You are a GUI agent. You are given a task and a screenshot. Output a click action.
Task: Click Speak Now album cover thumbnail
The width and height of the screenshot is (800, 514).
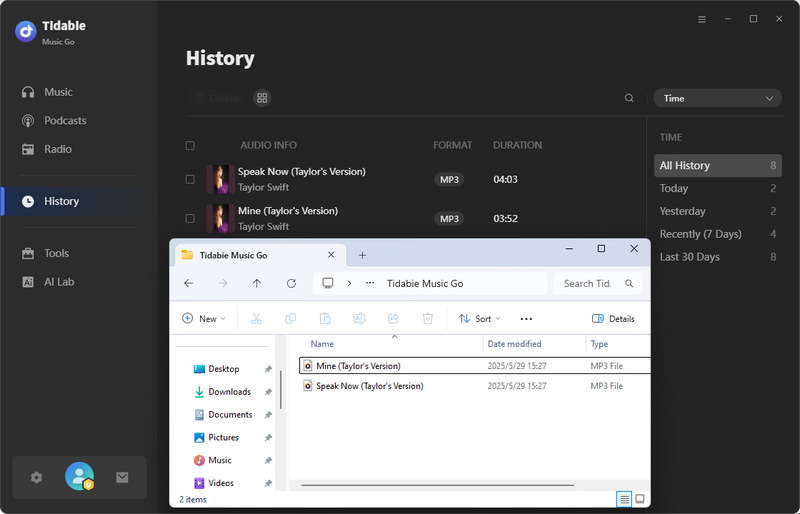tap(220, 180)
